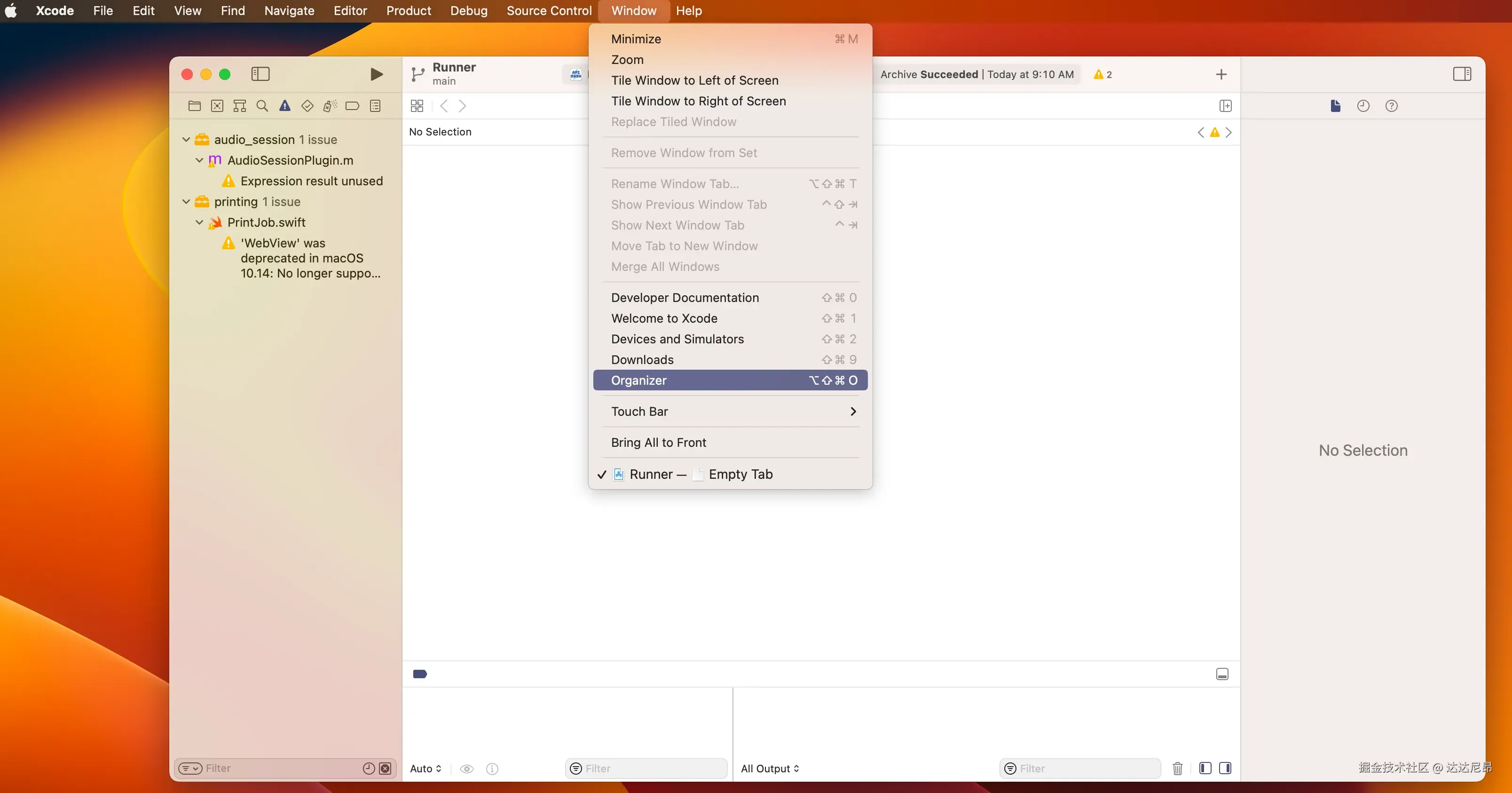Collapse the PrintJob.swift file node
Screen dimensions: 1512x793
[x=199, y=222]
